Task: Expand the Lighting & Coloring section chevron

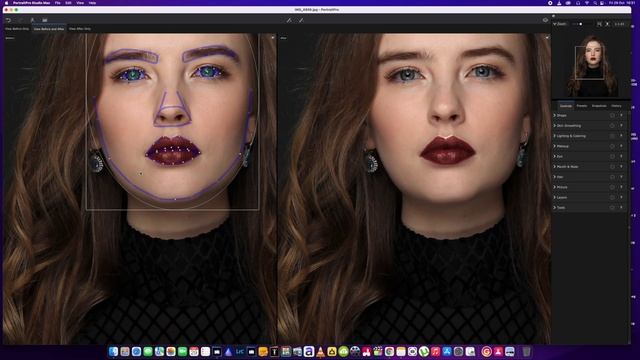Action: click(555, 136)
